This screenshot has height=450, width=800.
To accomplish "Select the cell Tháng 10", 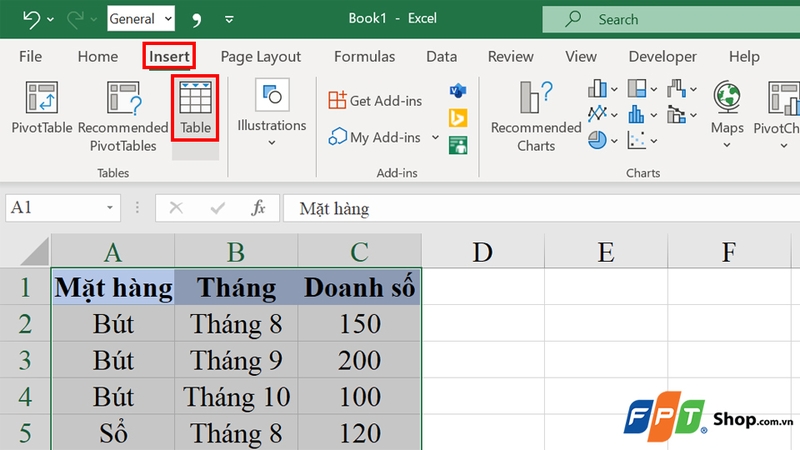I will pyautogui.click(x=236, y=396).
